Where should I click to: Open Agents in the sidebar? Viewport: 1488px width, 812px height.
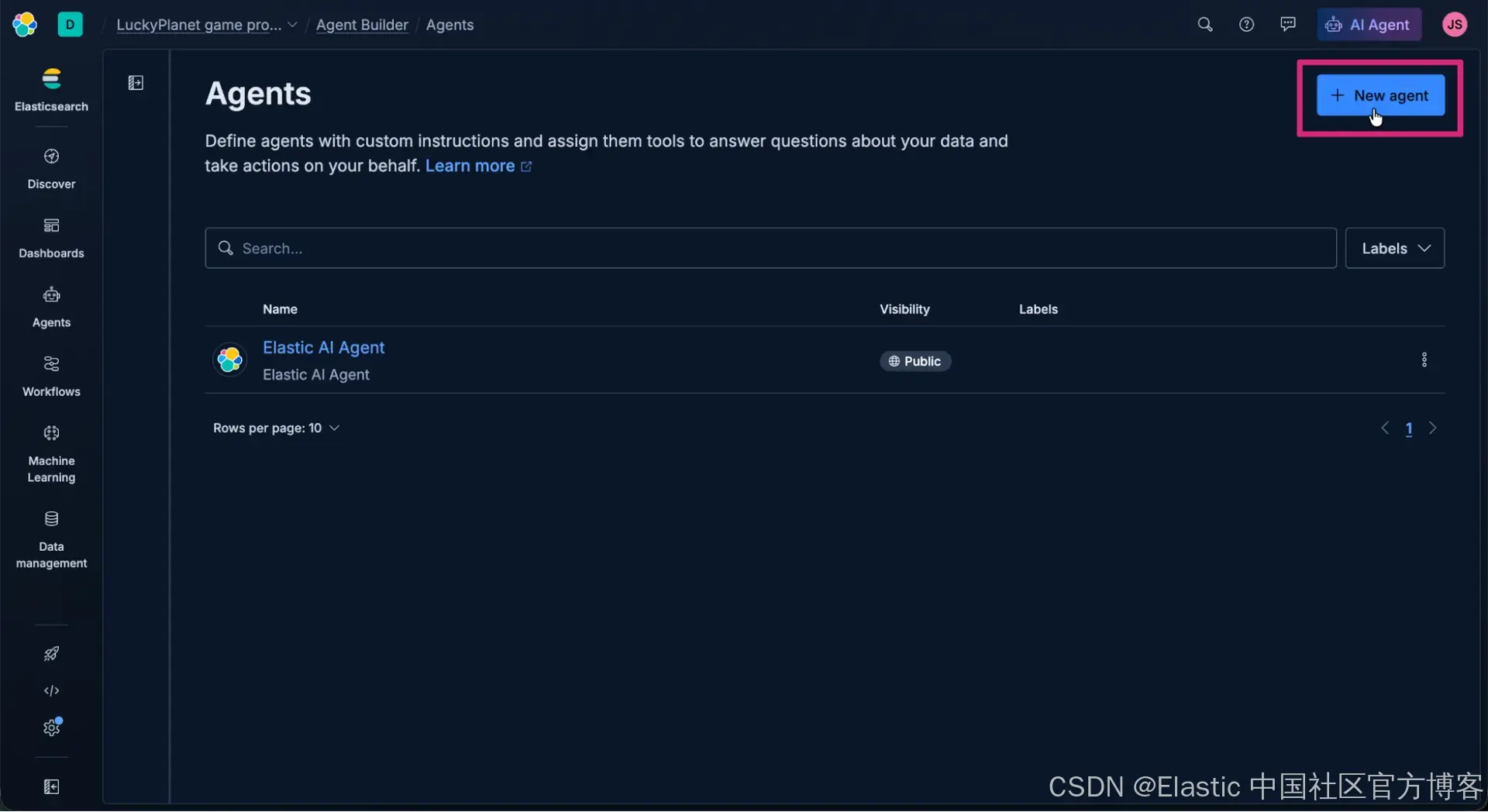click(51, 307)
